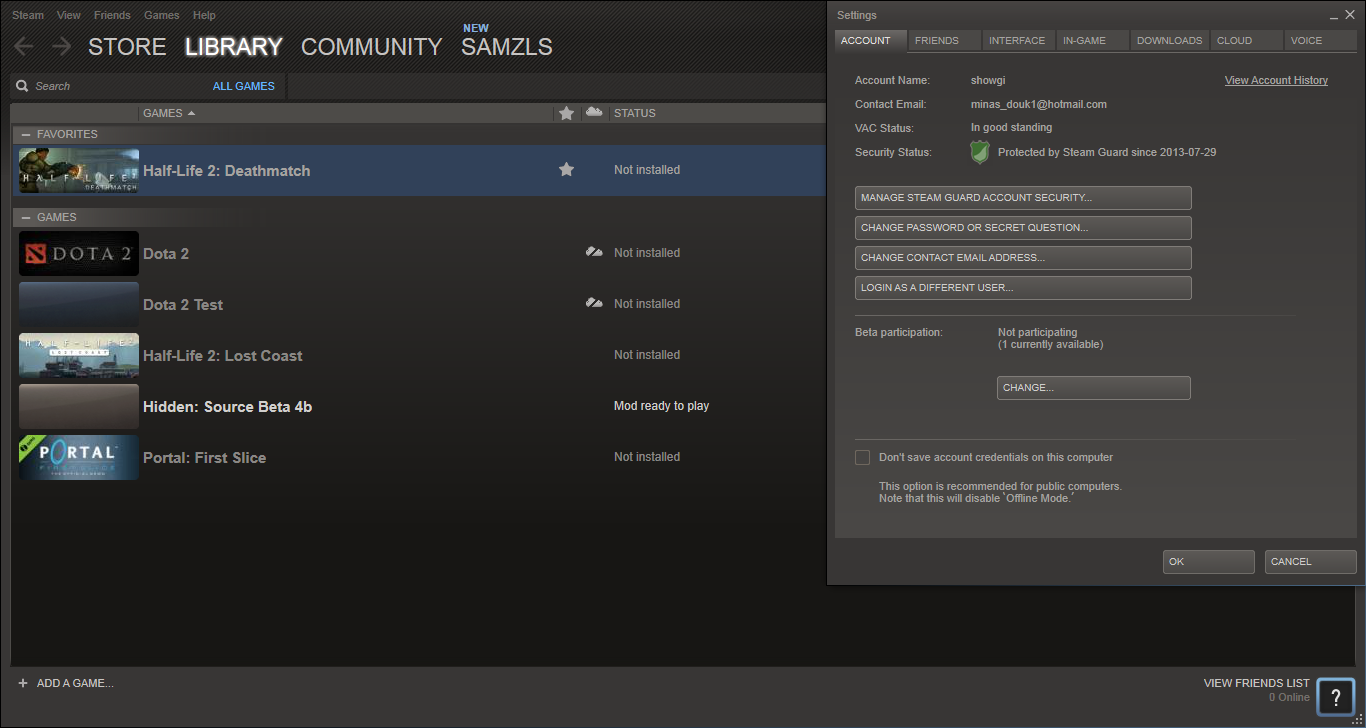
Task: Click the Steam Guard green shield icon
Action: pos(980,153)
